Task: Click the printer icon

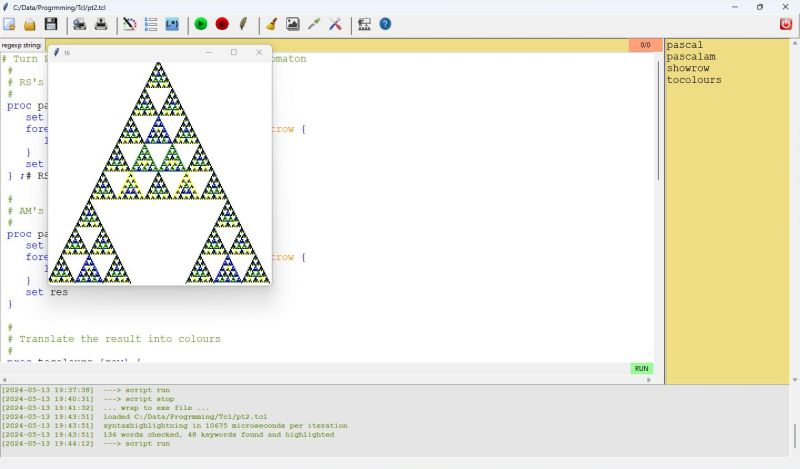Action: tap(101, 24)
